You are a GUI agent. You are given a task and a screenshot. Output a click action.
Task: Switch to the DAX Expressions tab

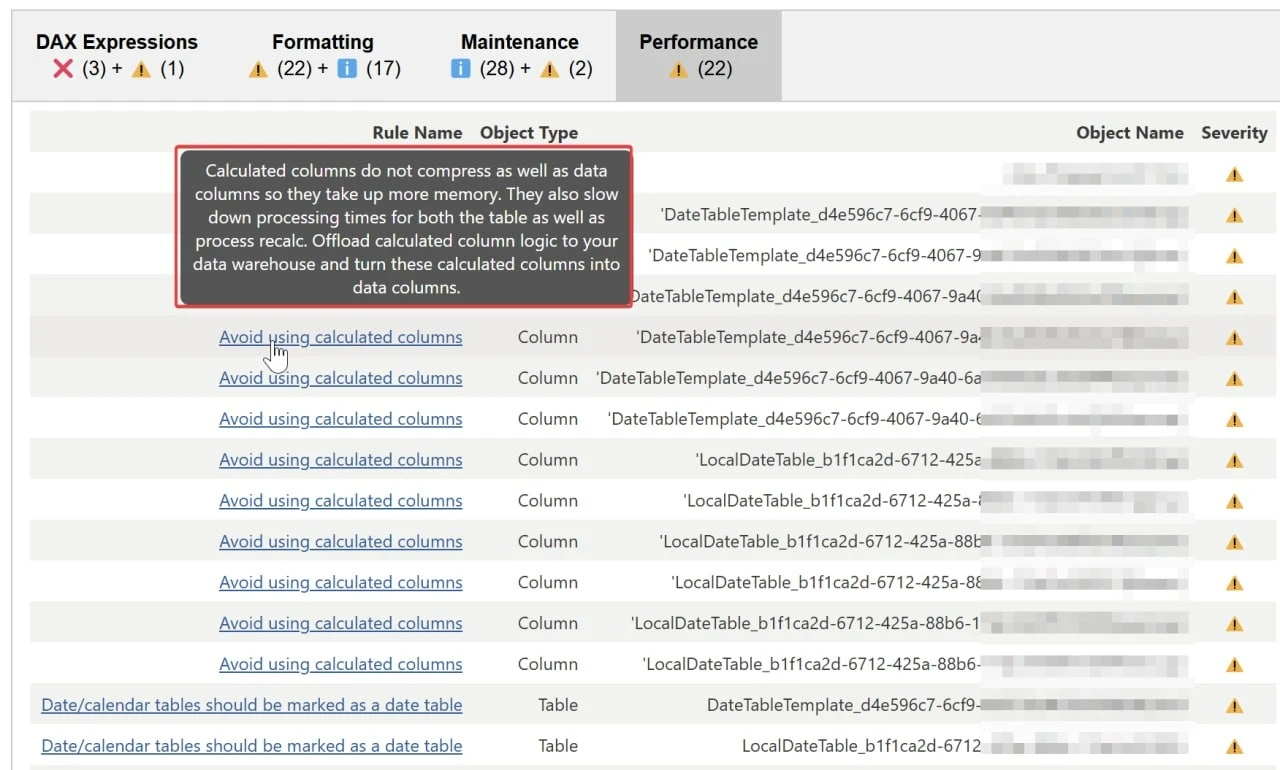(117, 55)
